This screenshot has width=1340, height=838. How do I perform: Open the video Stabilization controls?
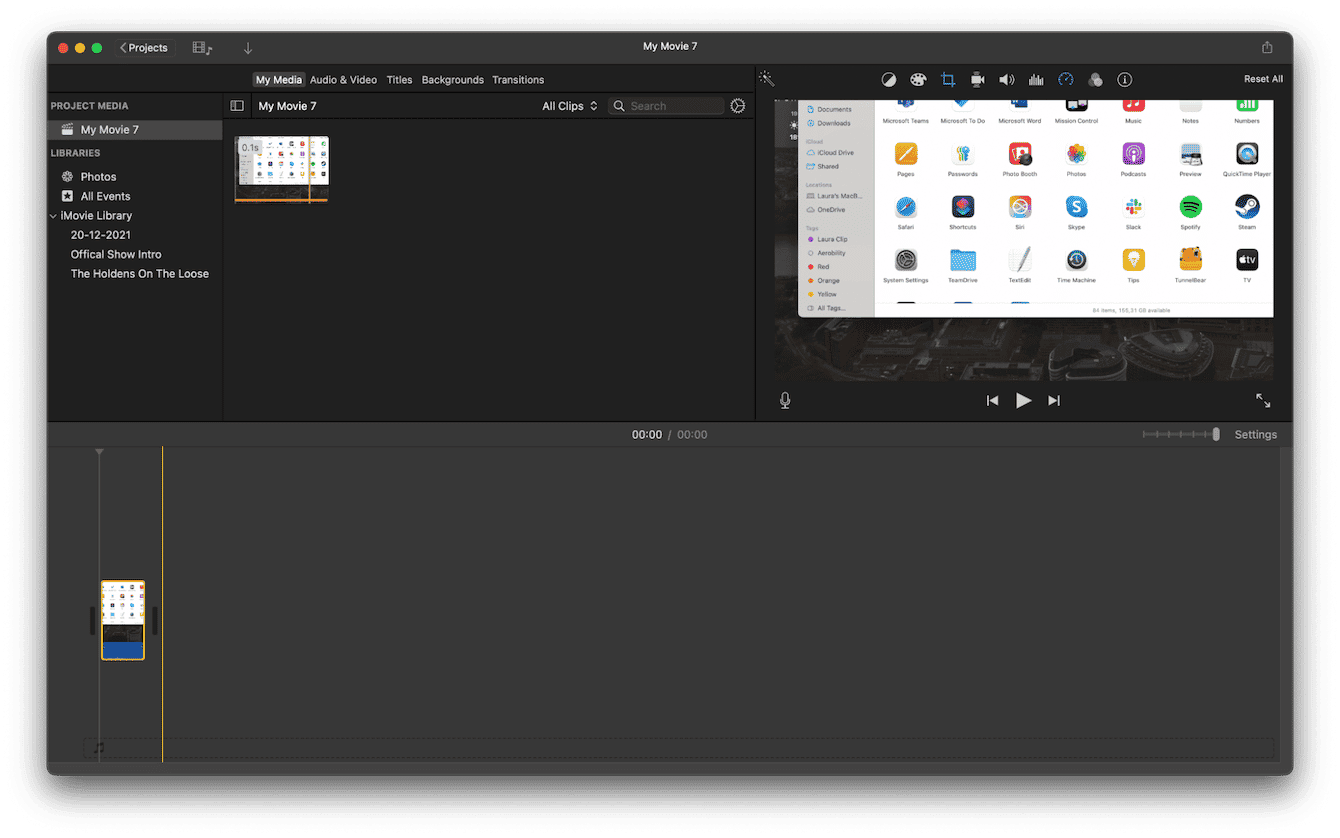click(977, 79)
